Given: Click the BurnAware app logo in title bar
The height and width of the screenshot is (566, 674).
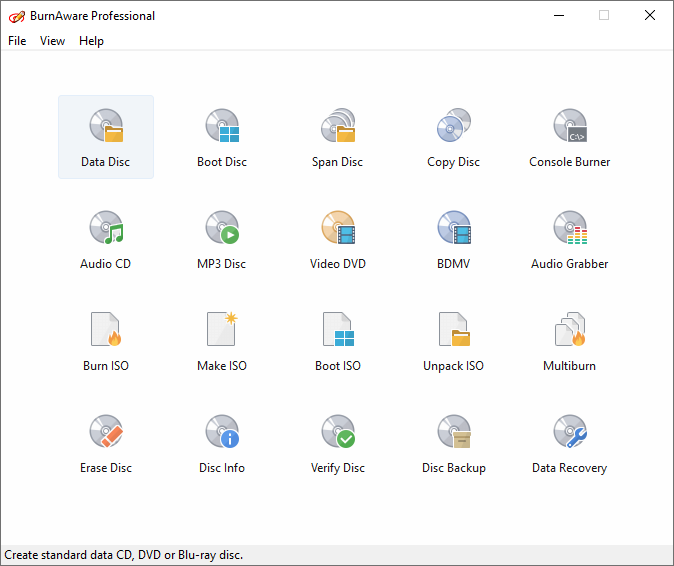Looking at the screenshot, I should (x=17, y=16).
